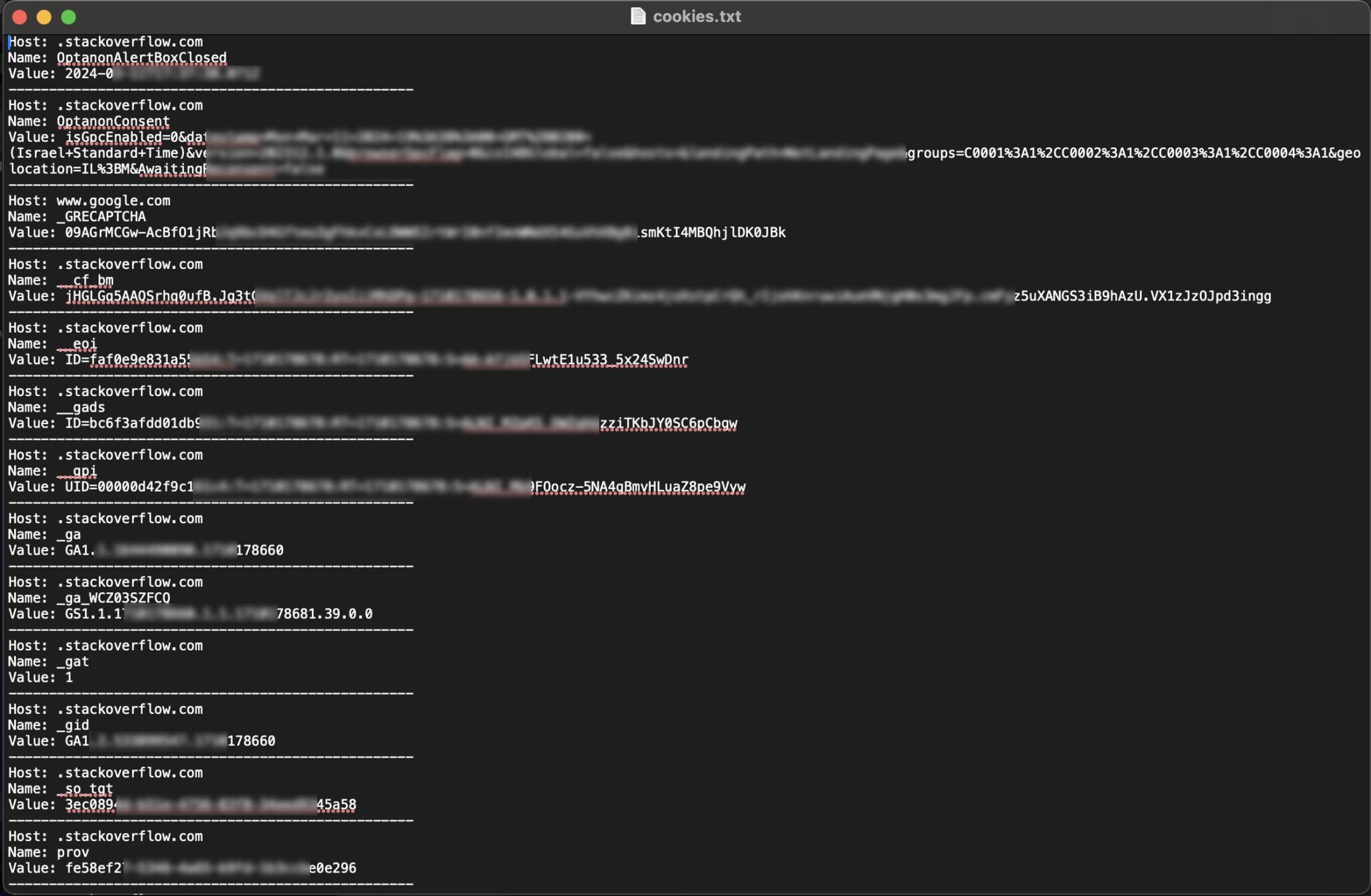The width and height of the screenshot is (1371, 896).
Task: Click the cookies.txt document proxy icon
Action: [638, 16]
